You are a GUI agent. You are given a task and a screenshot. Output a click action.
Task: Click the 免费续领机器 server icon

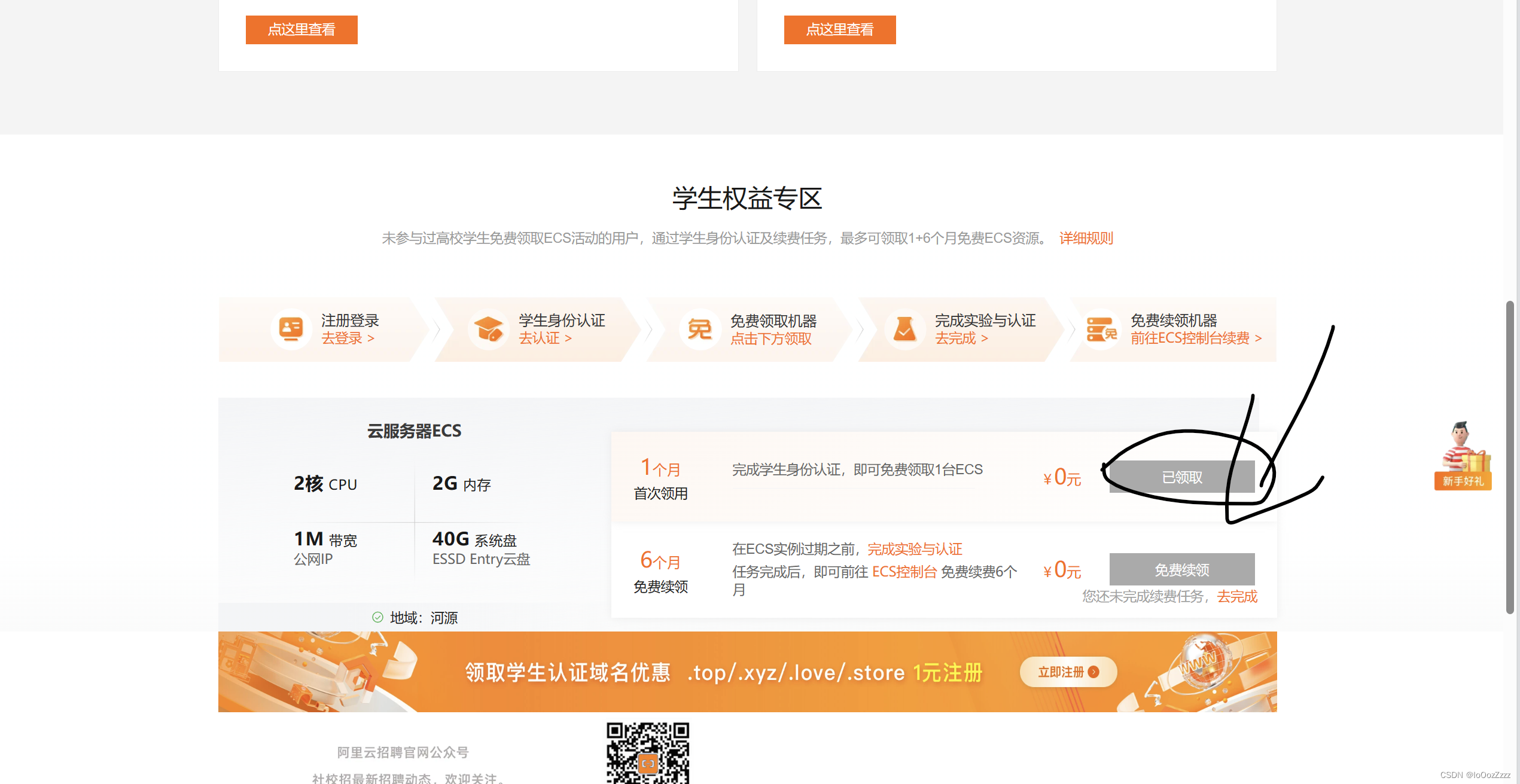[x=1101, y=329]
